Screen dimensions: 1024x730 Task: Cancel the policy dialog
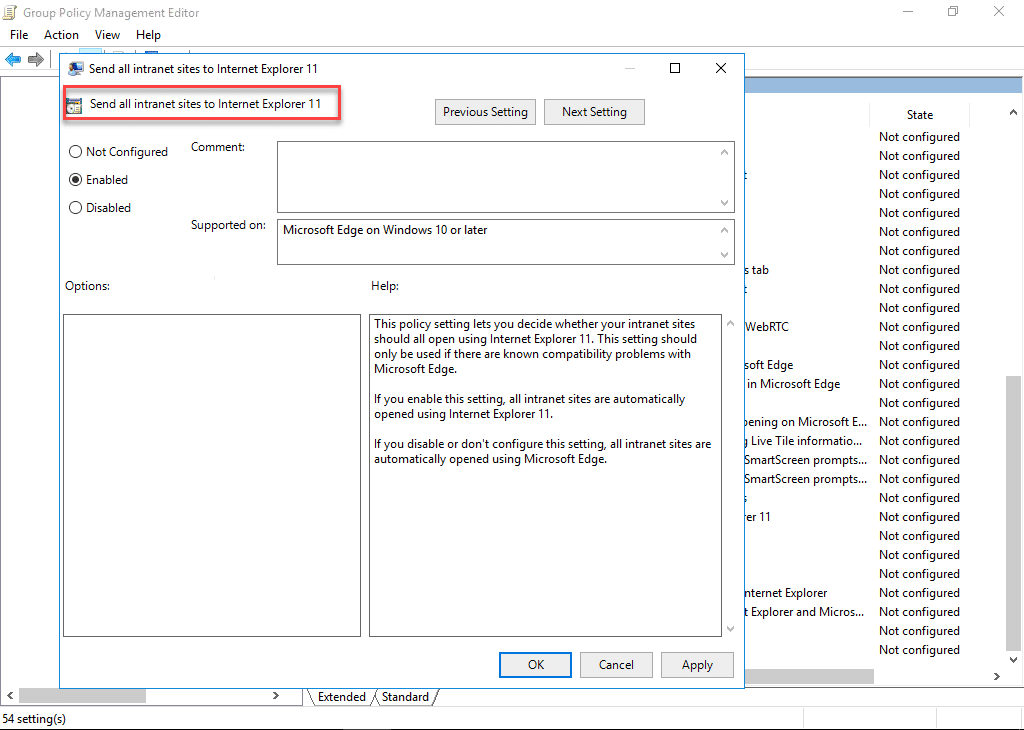click(616, 665)
